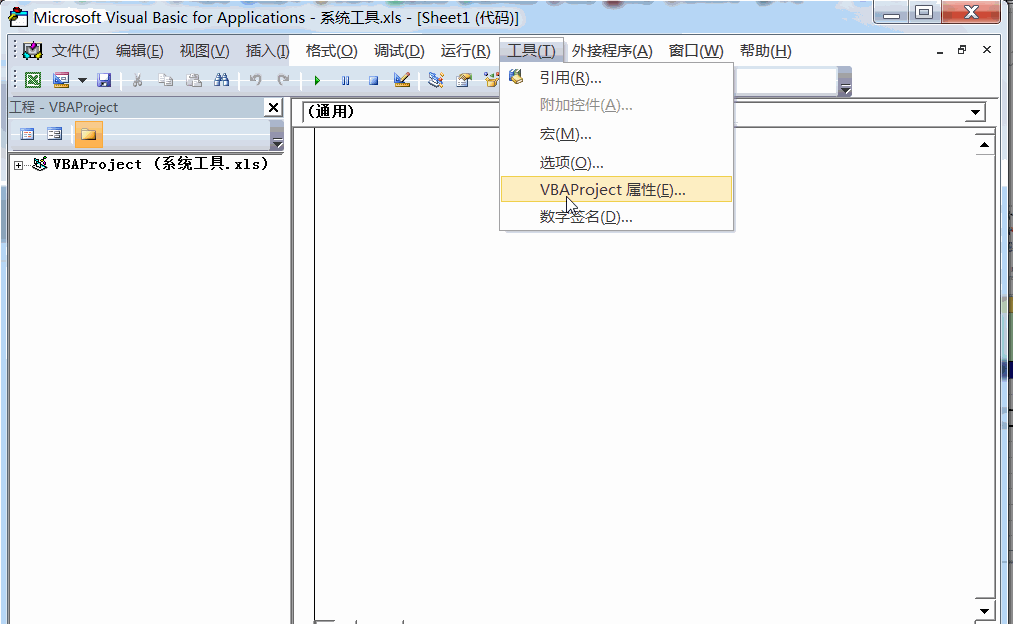Open the 编辑(E) menu

[140, 51]
